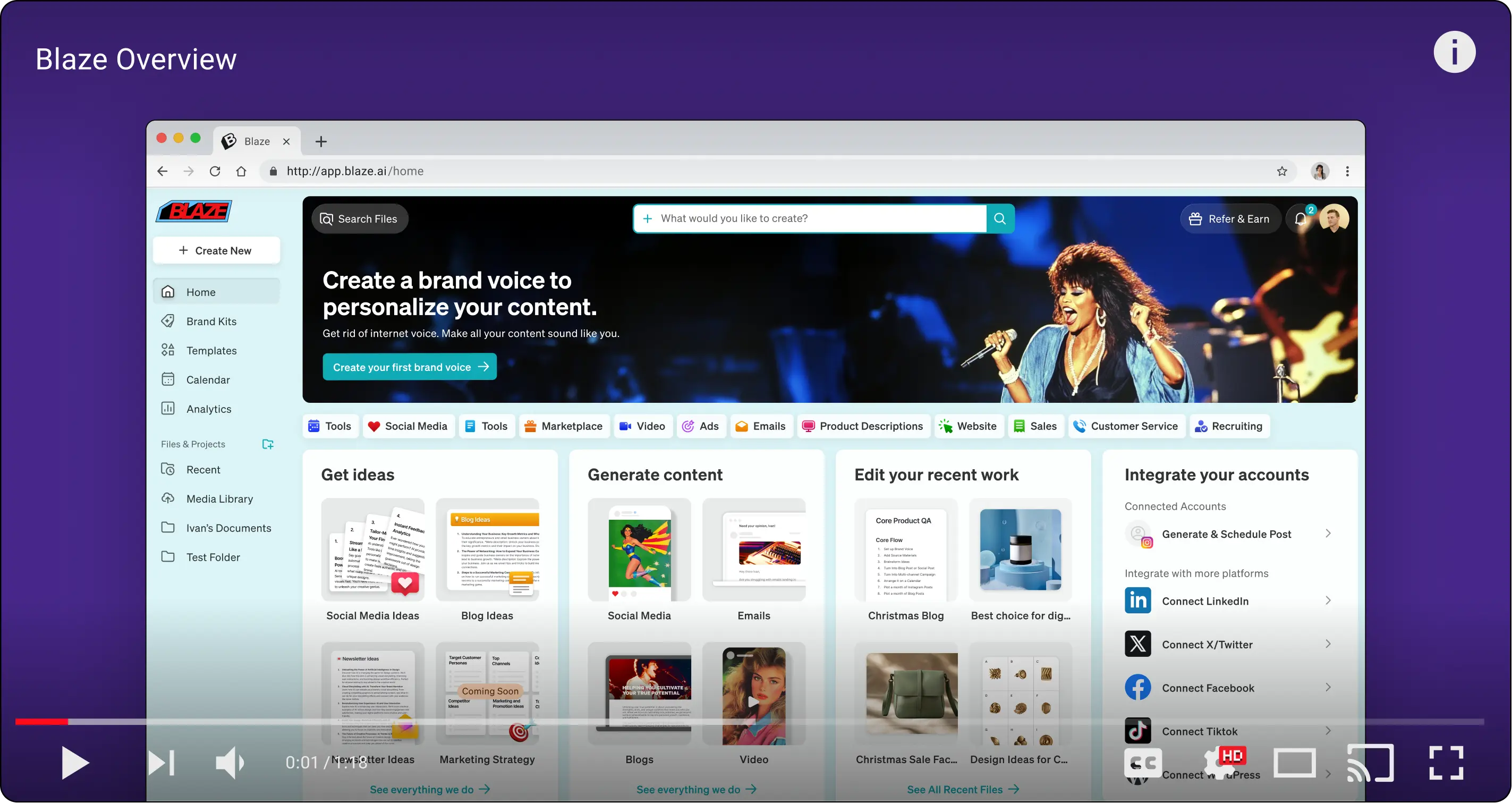This screenshot has width=1512, height=803.
Task: Reload the browser page
Action: (x=215, y=171)
